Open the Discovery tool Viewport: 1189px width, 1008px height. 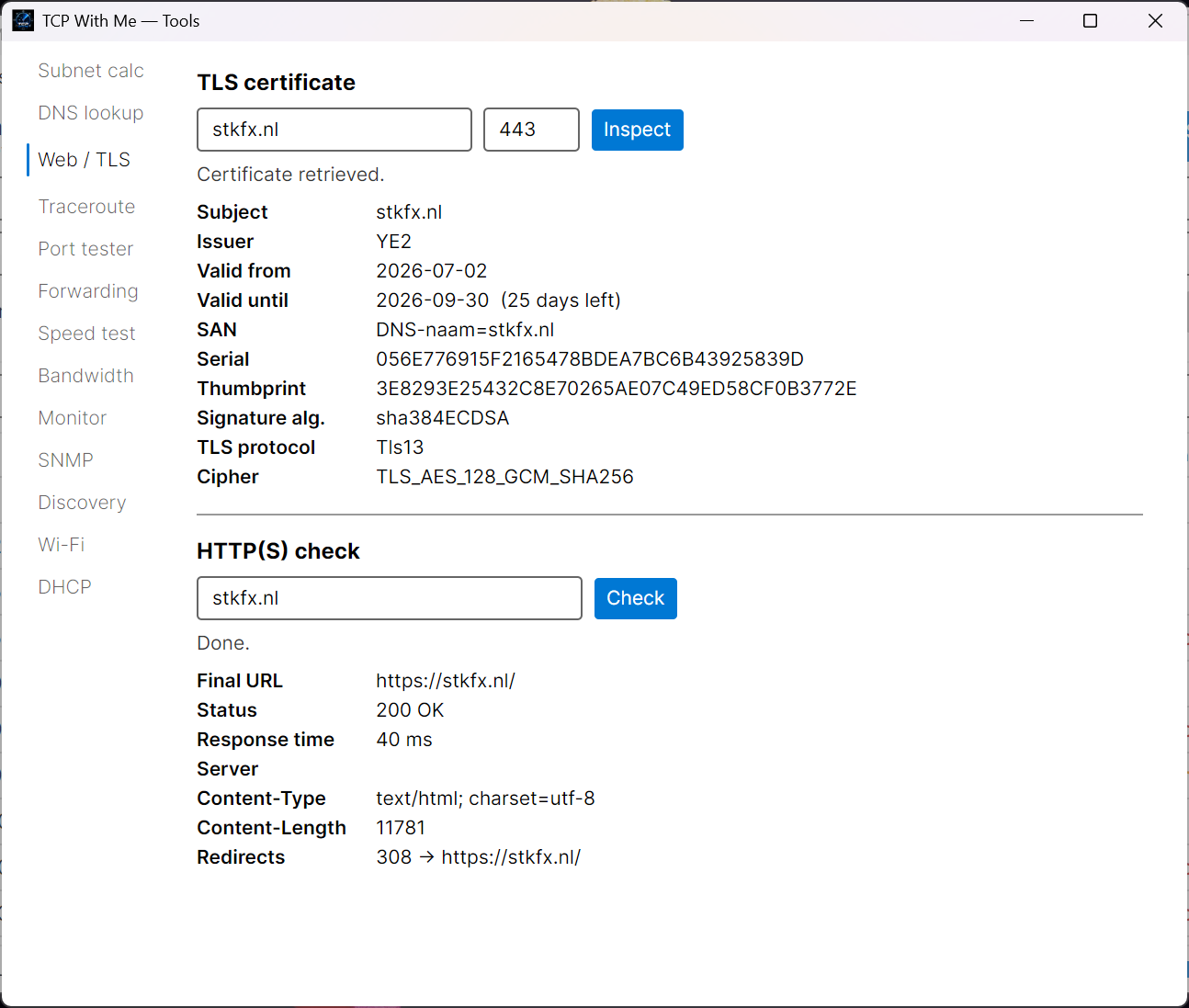point(82,503)
